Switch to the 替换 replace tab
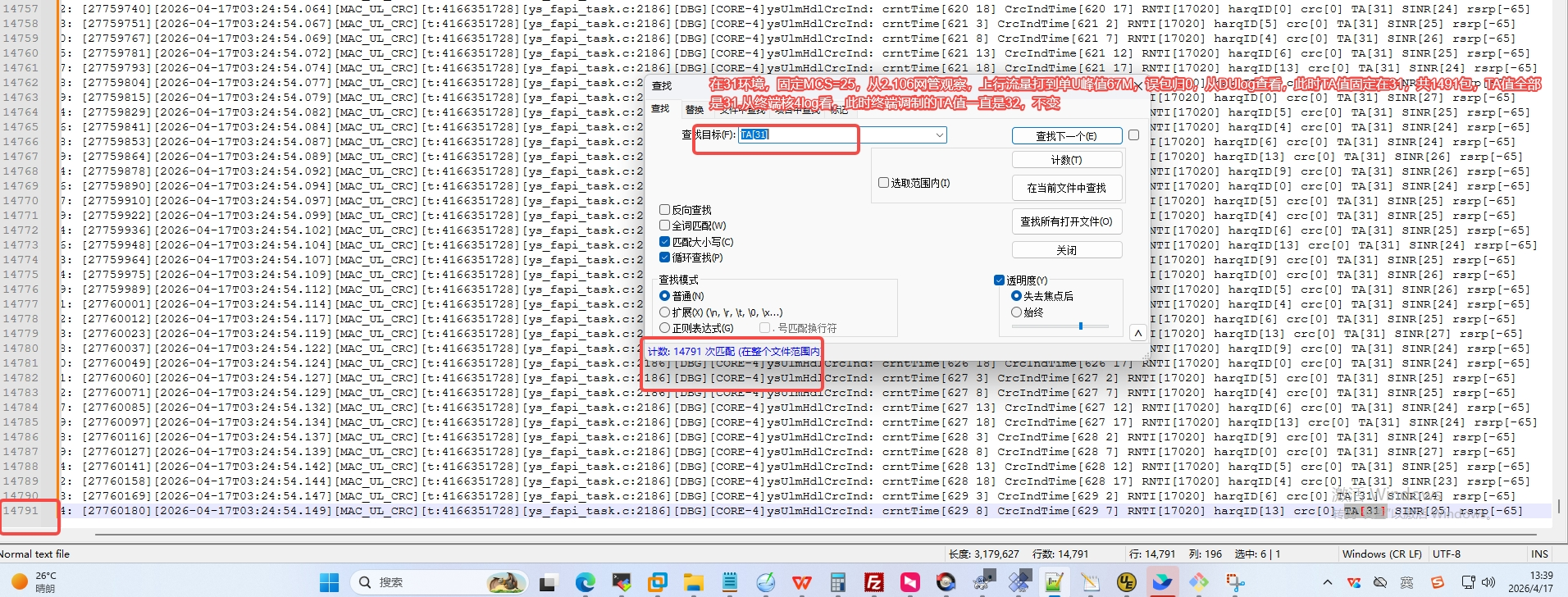This screenshot has width=1568, height=597. point(695,109)
